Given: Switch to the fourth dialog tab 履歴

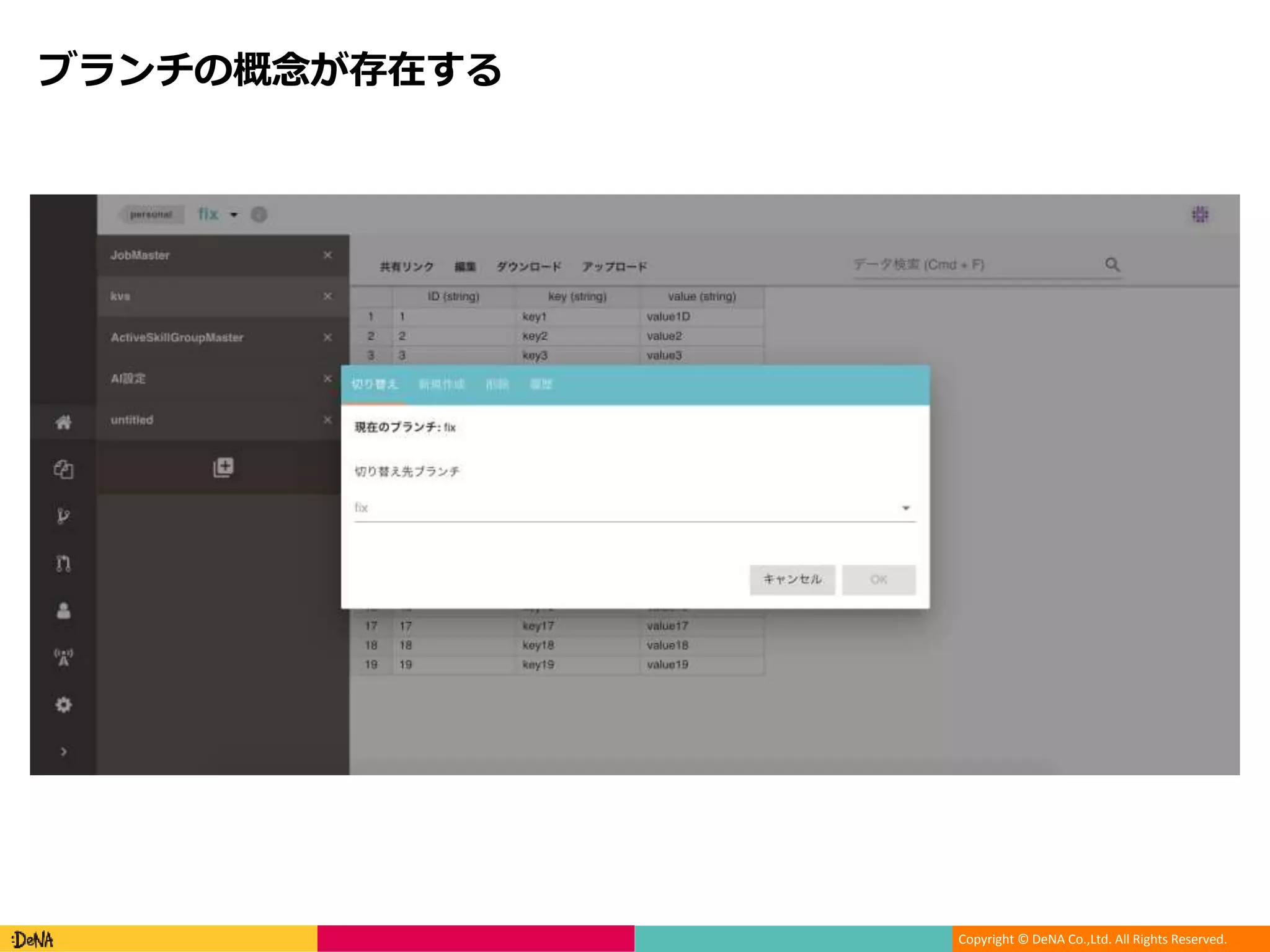Looking at the screenshot, I should 541,384.
